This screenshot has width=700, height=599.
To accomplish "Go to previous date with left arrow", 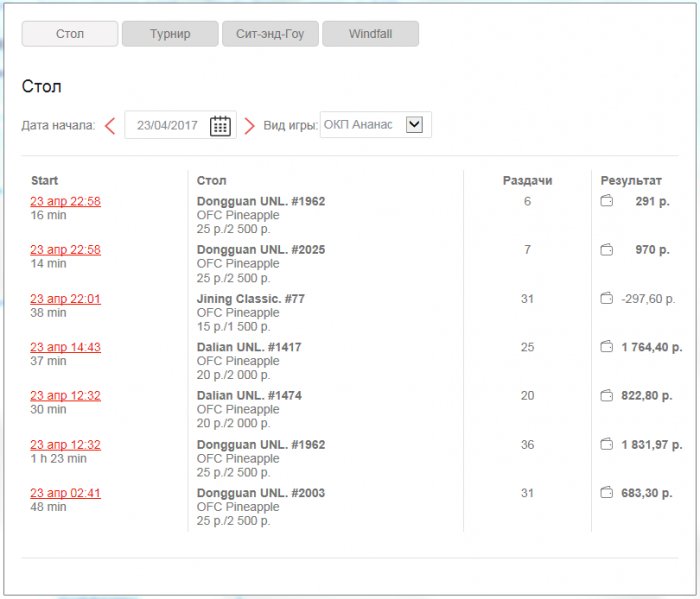I will click(x=110, y=126).
